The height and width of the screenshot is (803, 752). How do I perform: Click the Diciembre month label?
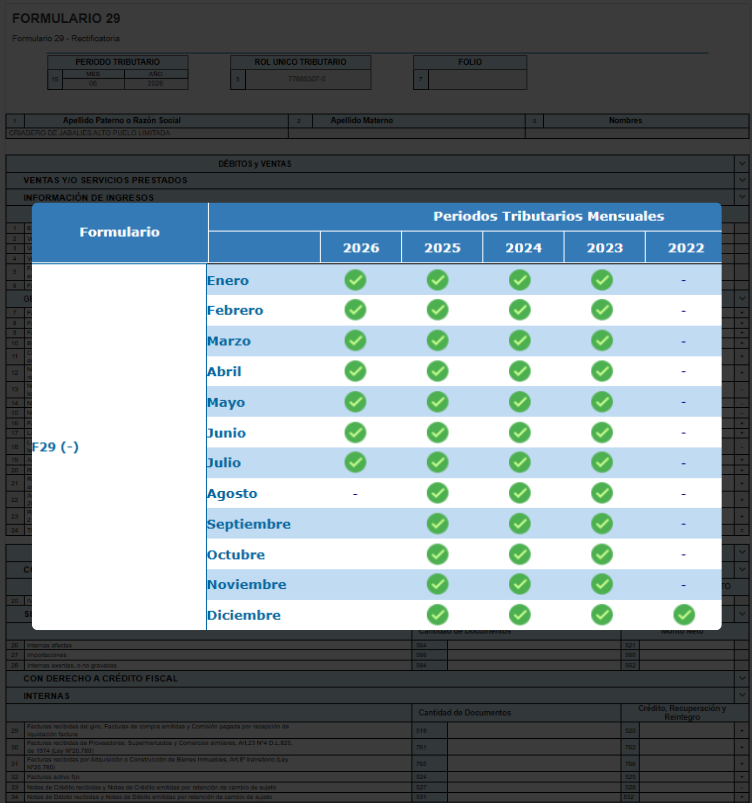pyautogui.click(x=244, y=615)
